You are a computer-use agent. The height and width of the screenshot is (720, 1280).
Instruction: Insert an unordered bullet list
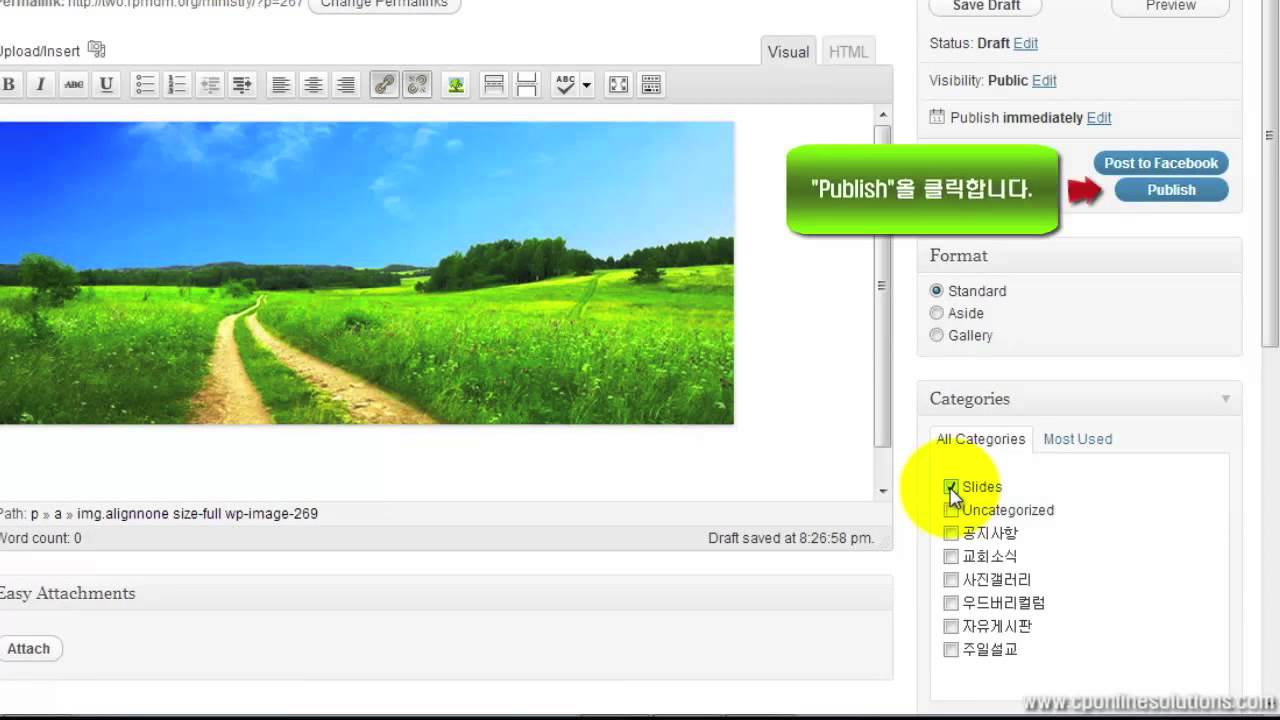tap(145, 85)
